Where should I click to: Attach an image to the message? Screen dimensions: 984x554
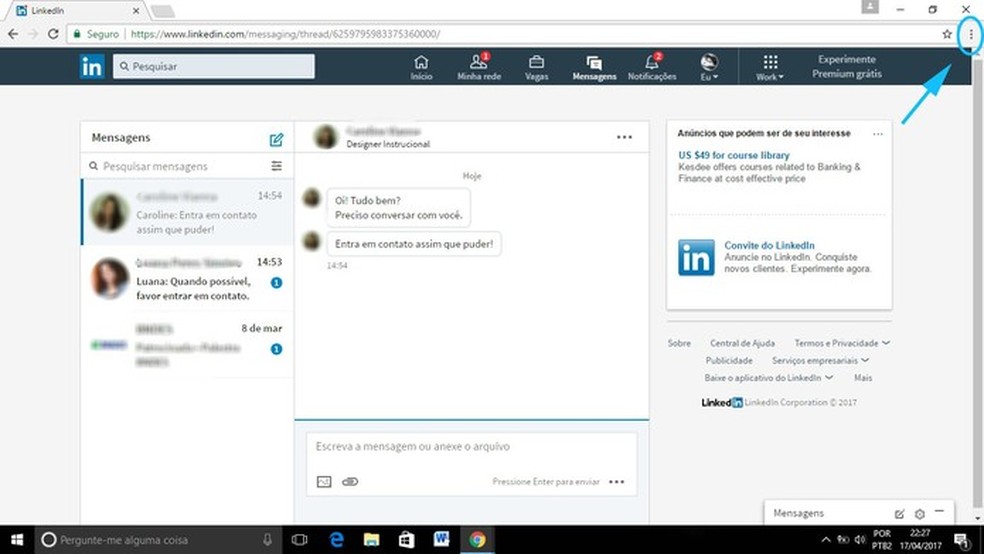(x=324, y=482)
